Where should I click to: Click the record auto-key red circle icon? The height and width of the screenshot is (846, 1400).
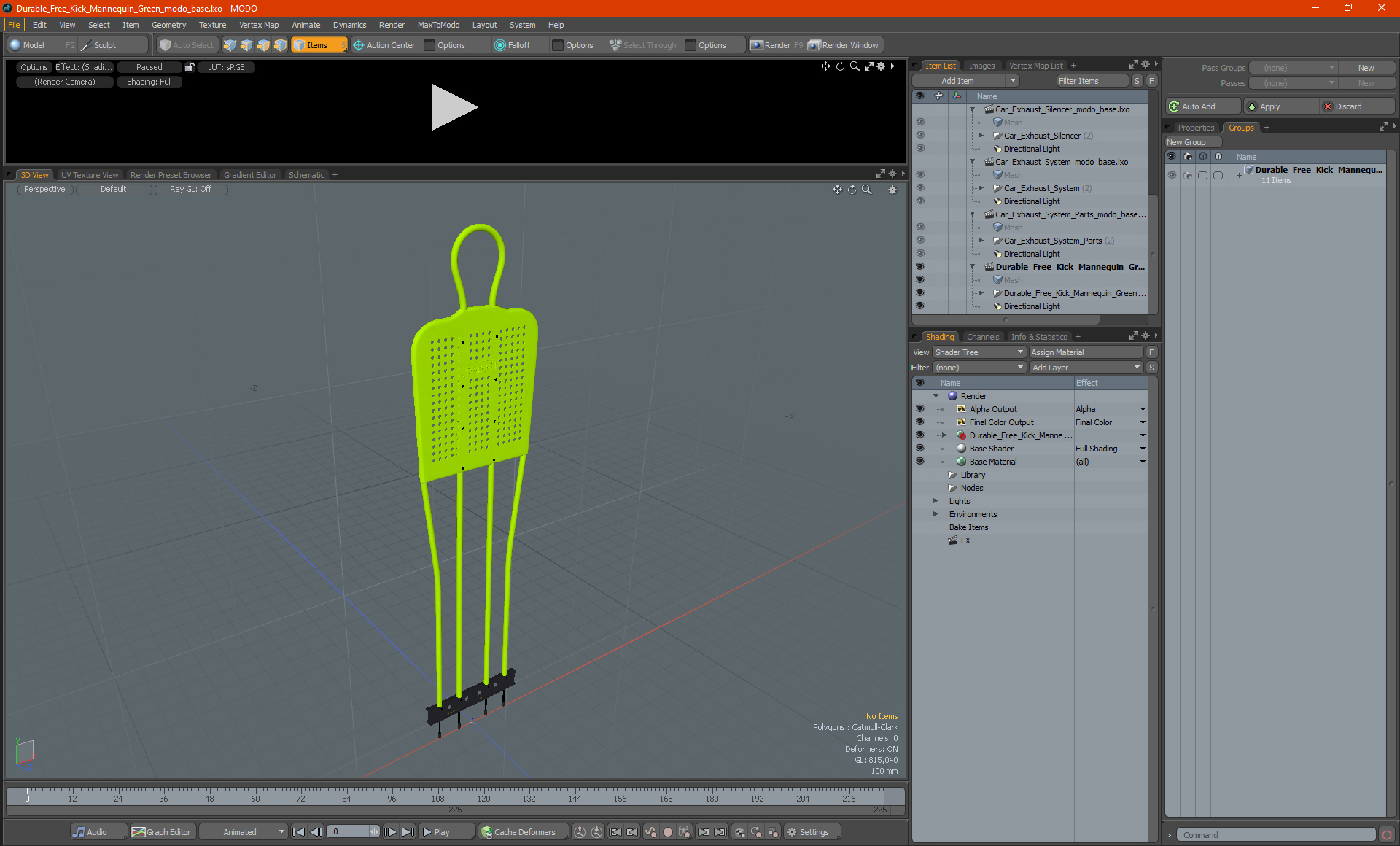668,832
